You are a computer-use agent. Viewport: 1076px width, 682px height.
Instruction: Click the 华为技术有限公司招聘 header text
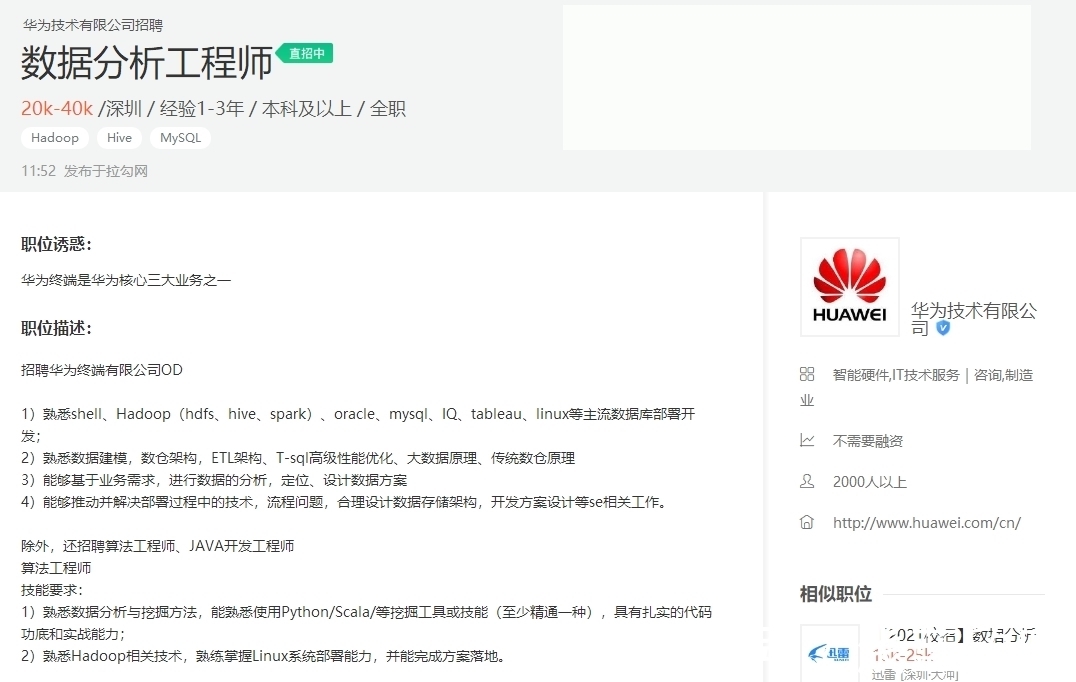click(x=93, y=25)
